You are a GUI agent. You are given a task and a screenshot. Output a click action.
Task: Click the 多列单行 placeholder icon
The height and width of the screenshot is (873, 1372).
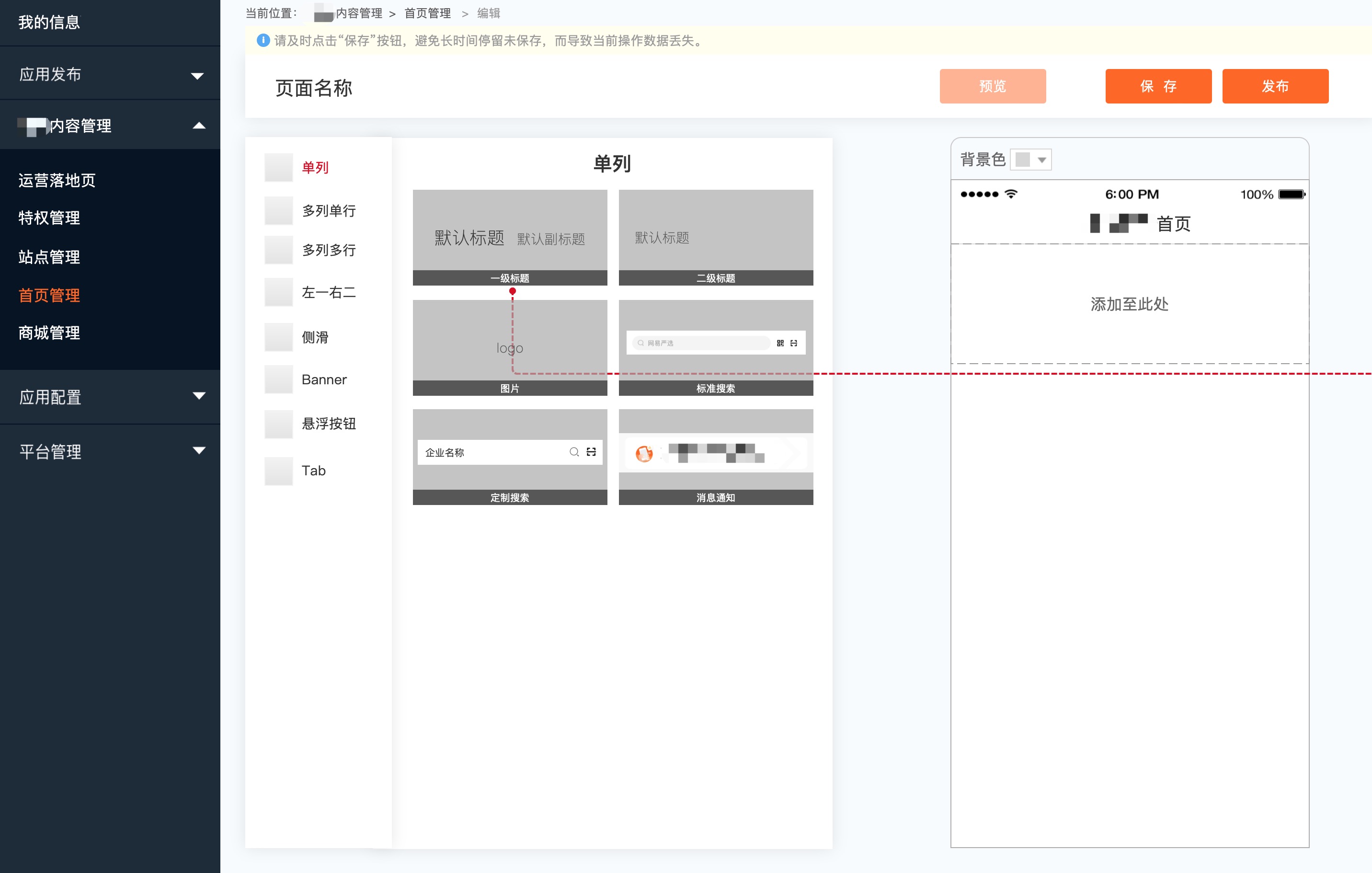(x=279, y=211)
